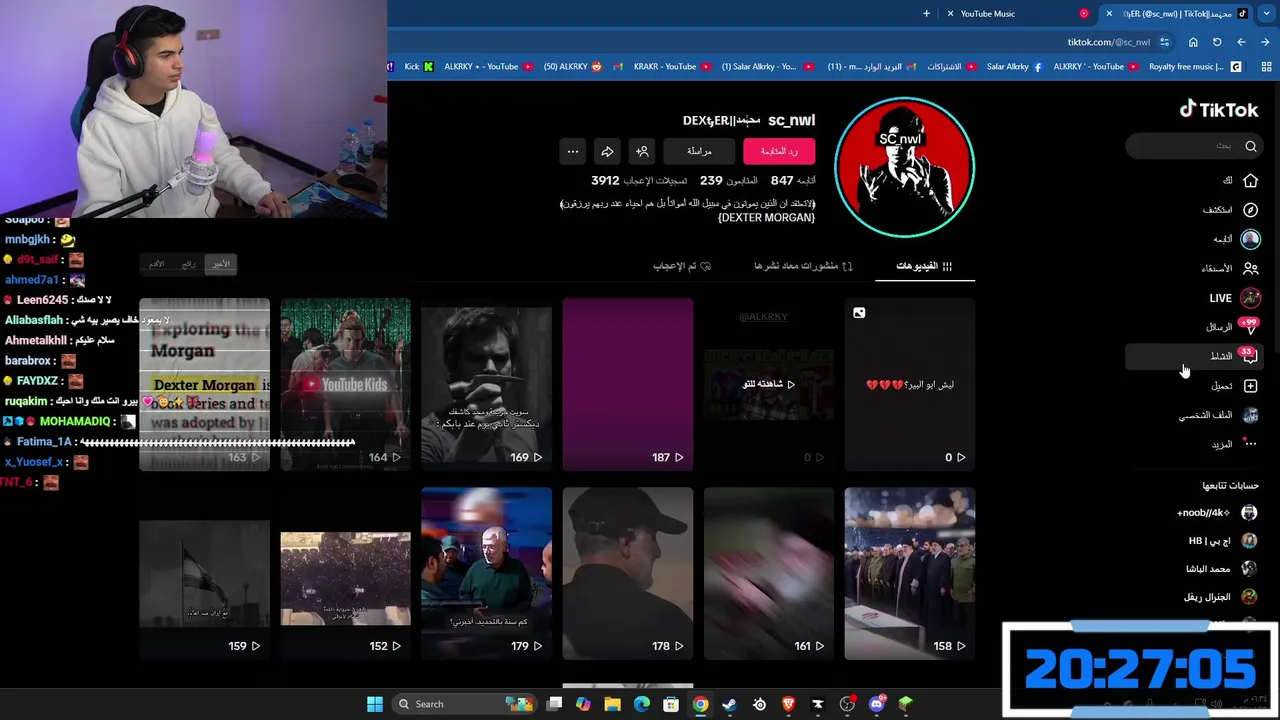The width and height of the screenshot is (1280, 720).
Task: Open the Messages icon with 99+ badge
Action: pyautogui.click(x=1249, y=326)
